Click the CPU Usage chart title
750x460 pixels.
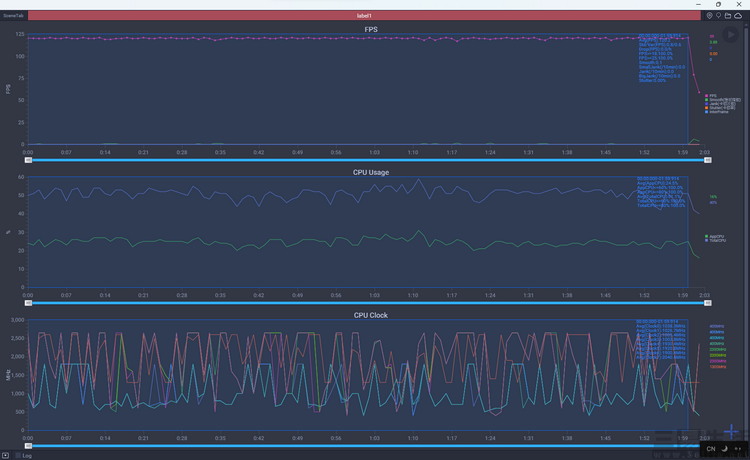tap(371, 172)
